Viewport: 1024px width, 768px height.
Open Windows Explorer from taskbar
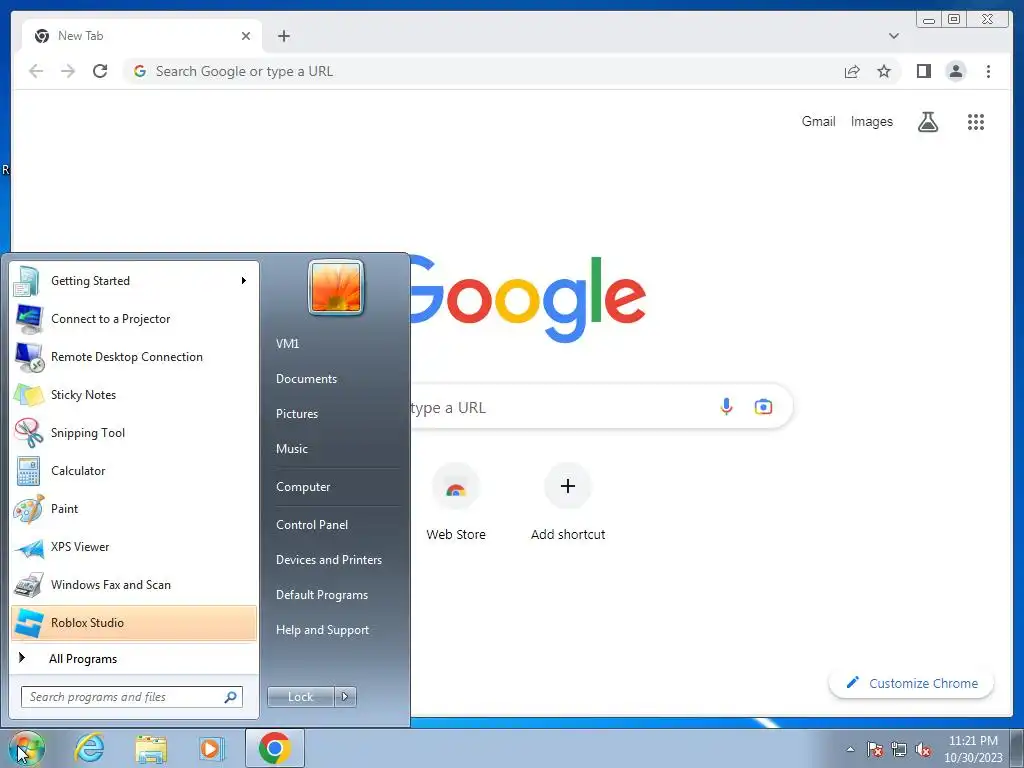(151, 748)
